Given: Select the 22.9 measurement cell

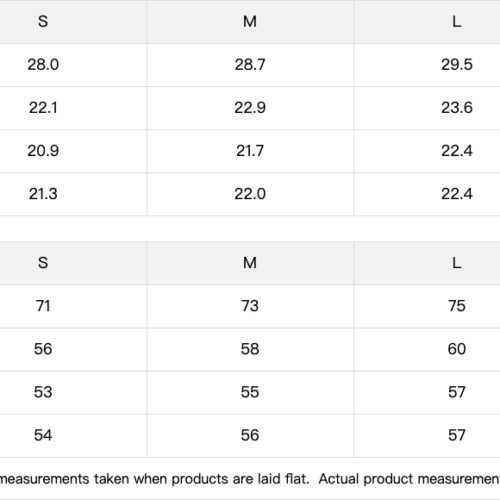Looking at the screenshot, I should tap(250, 108).
